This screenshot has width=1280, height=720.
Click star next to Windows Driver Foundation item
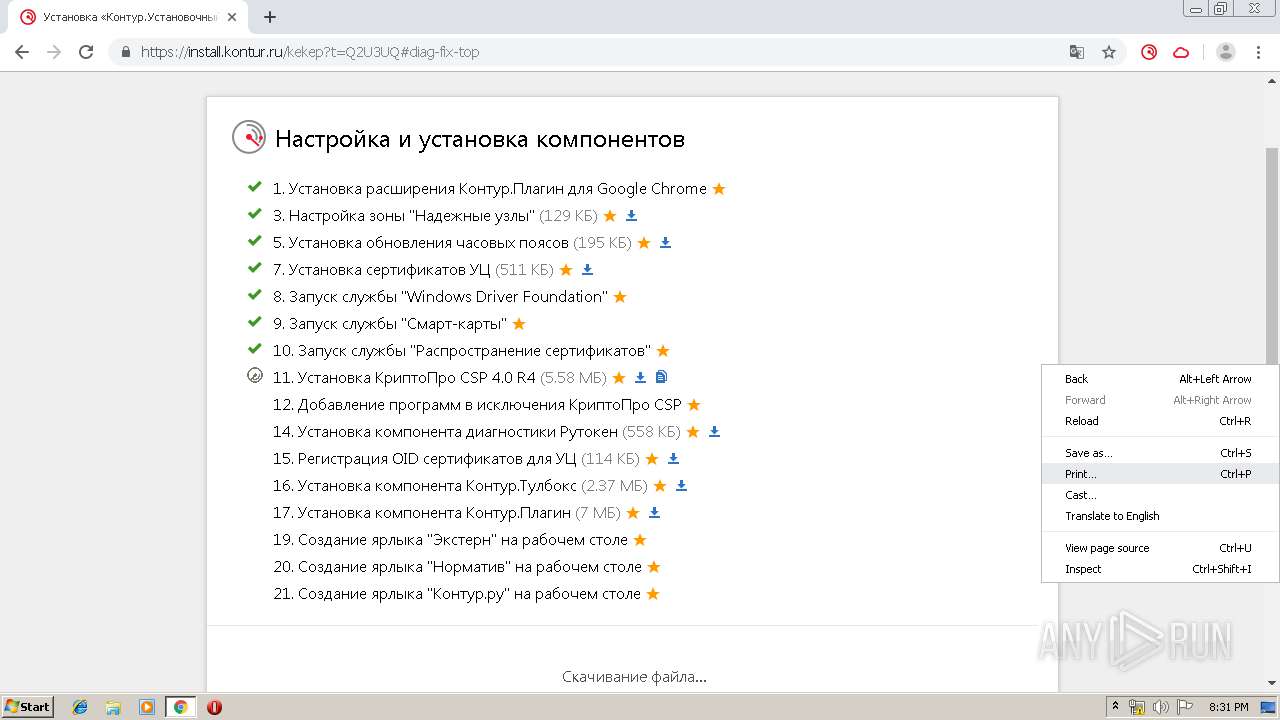(620, 297)
